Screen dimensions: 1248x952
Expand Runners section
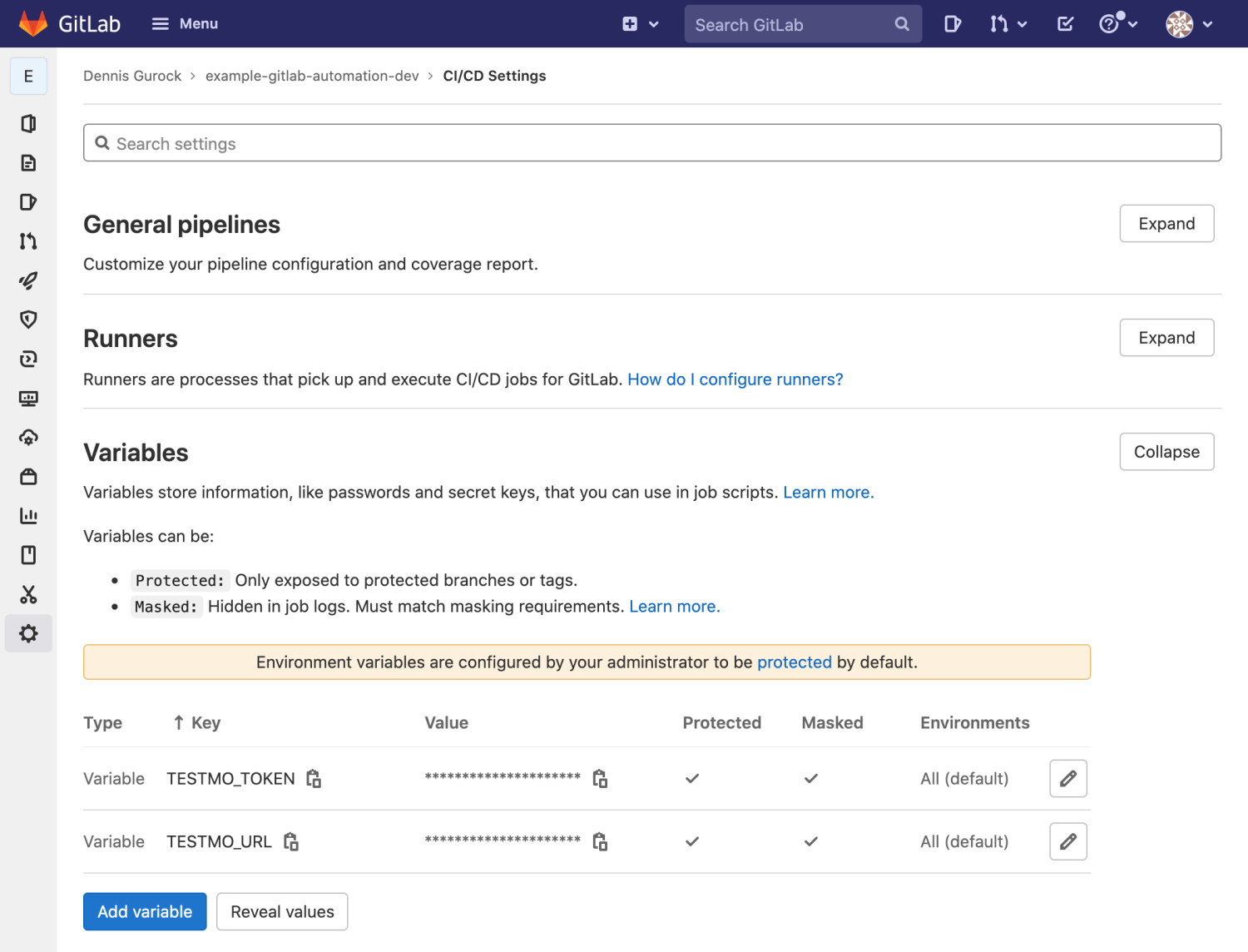(1166, 337)
